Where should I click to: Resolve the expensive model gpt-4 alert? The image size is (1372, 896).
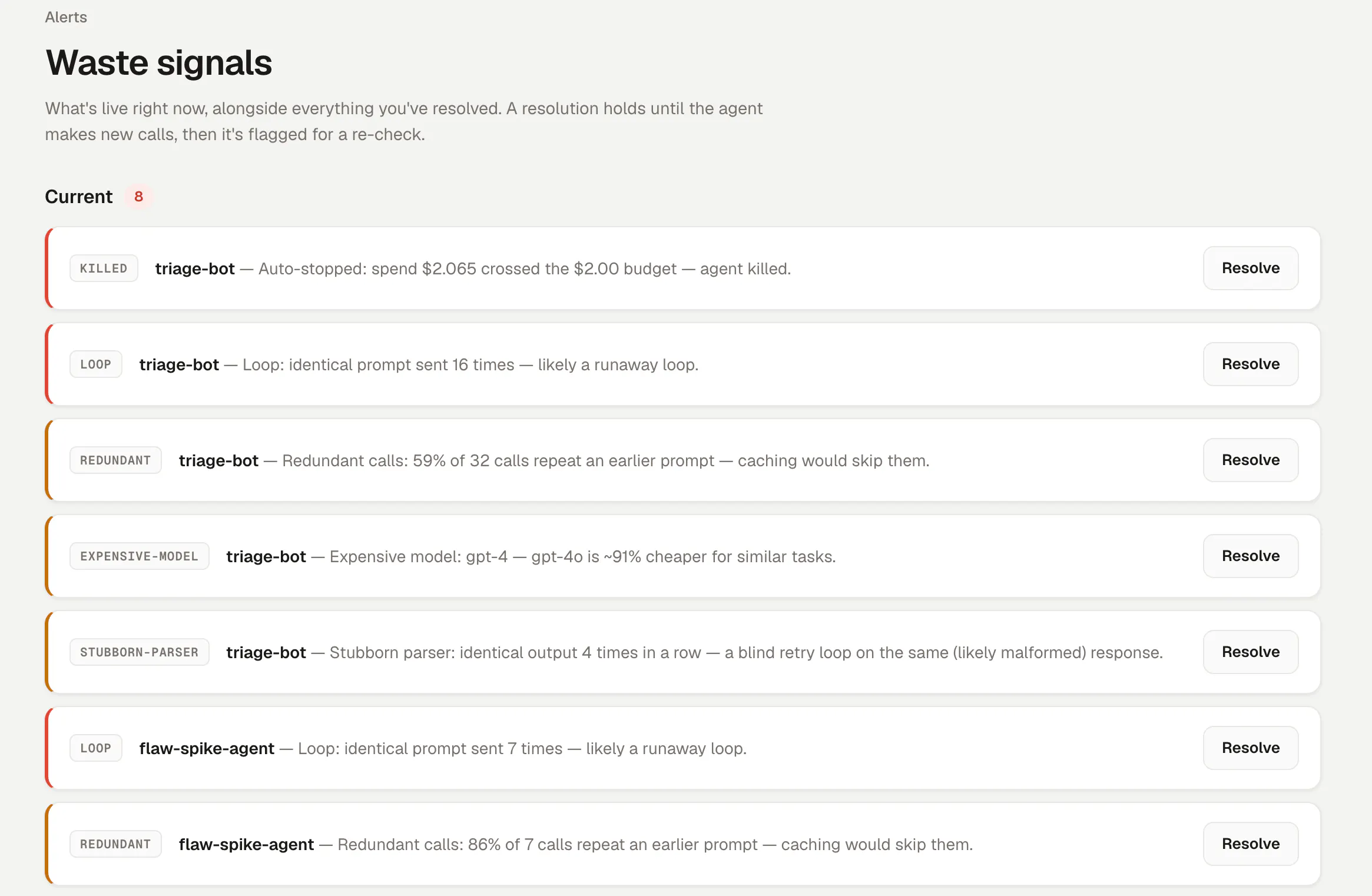click(1250, 556)
